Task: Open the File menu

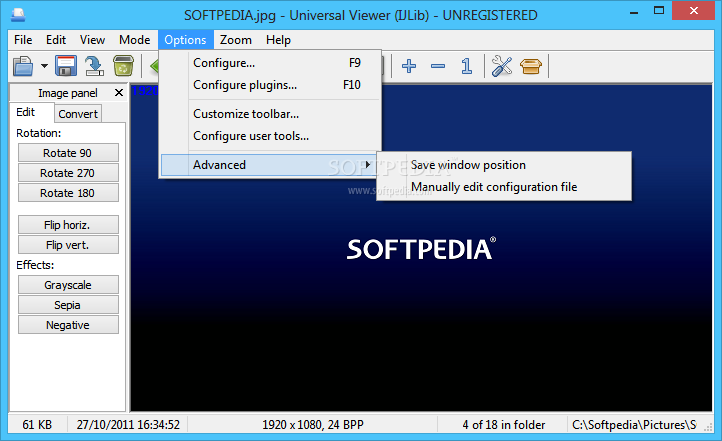Action: click(x=23, y=40)
